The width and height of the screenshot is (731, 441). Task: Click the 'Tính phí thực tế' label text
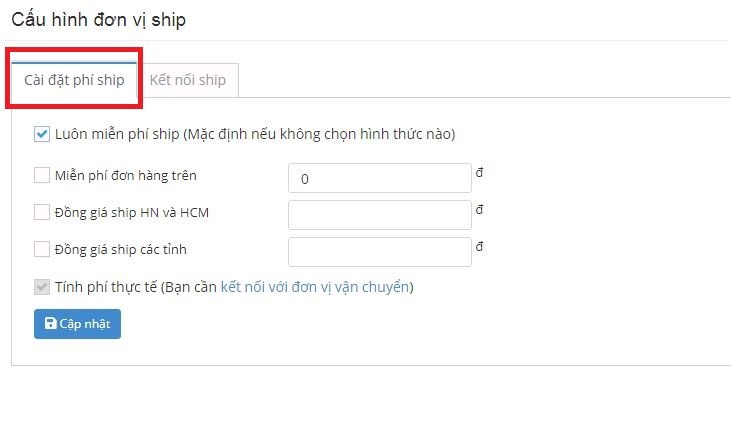point(106,287)
